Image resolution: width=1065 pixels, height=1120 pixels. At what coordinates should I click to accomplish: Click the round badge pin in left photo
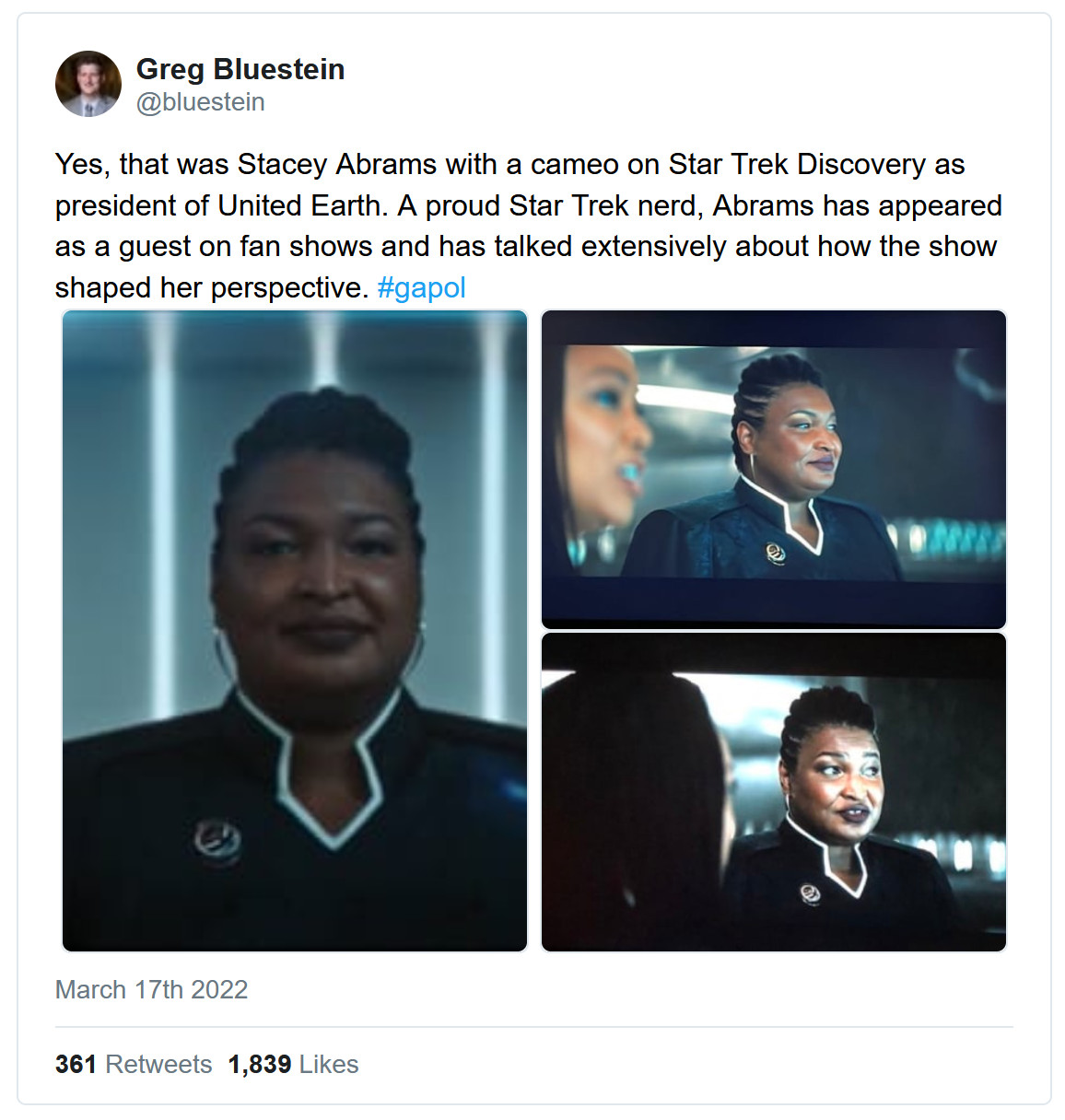point(217,839)
